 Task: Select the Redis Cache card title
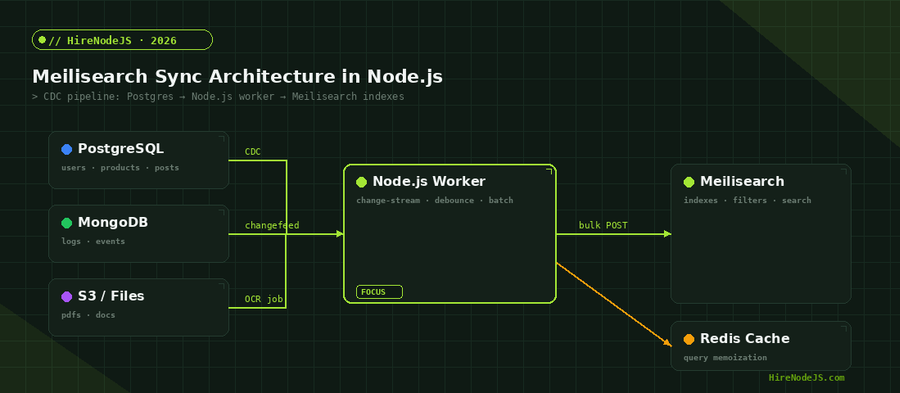[x=744, y=338]
